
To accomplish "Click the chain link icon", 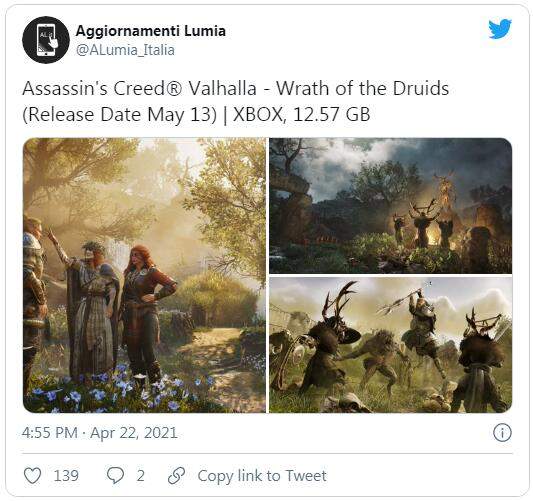I will [x=176, y=476].
